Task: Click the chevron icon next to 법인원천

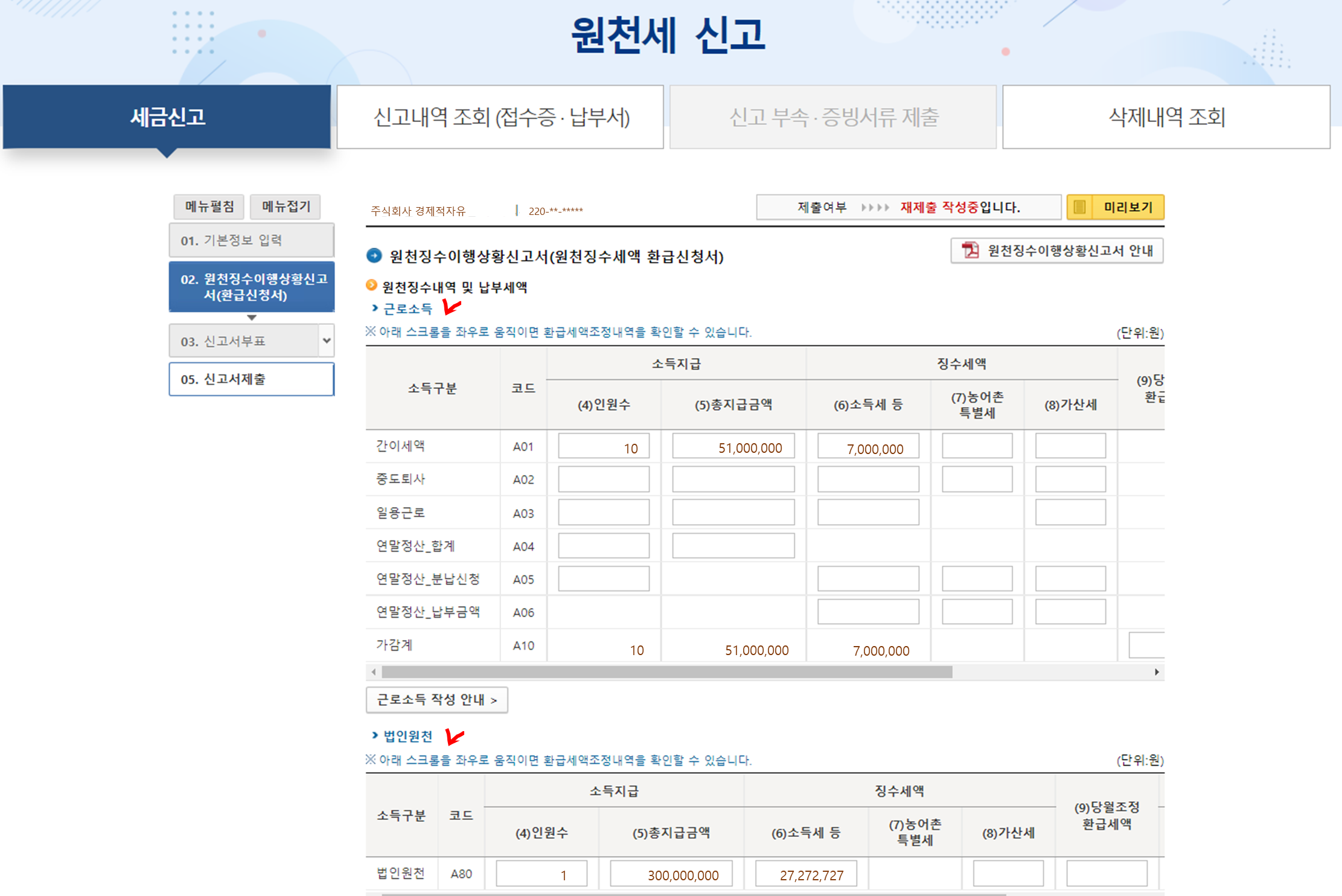Action: pos(375,735)
